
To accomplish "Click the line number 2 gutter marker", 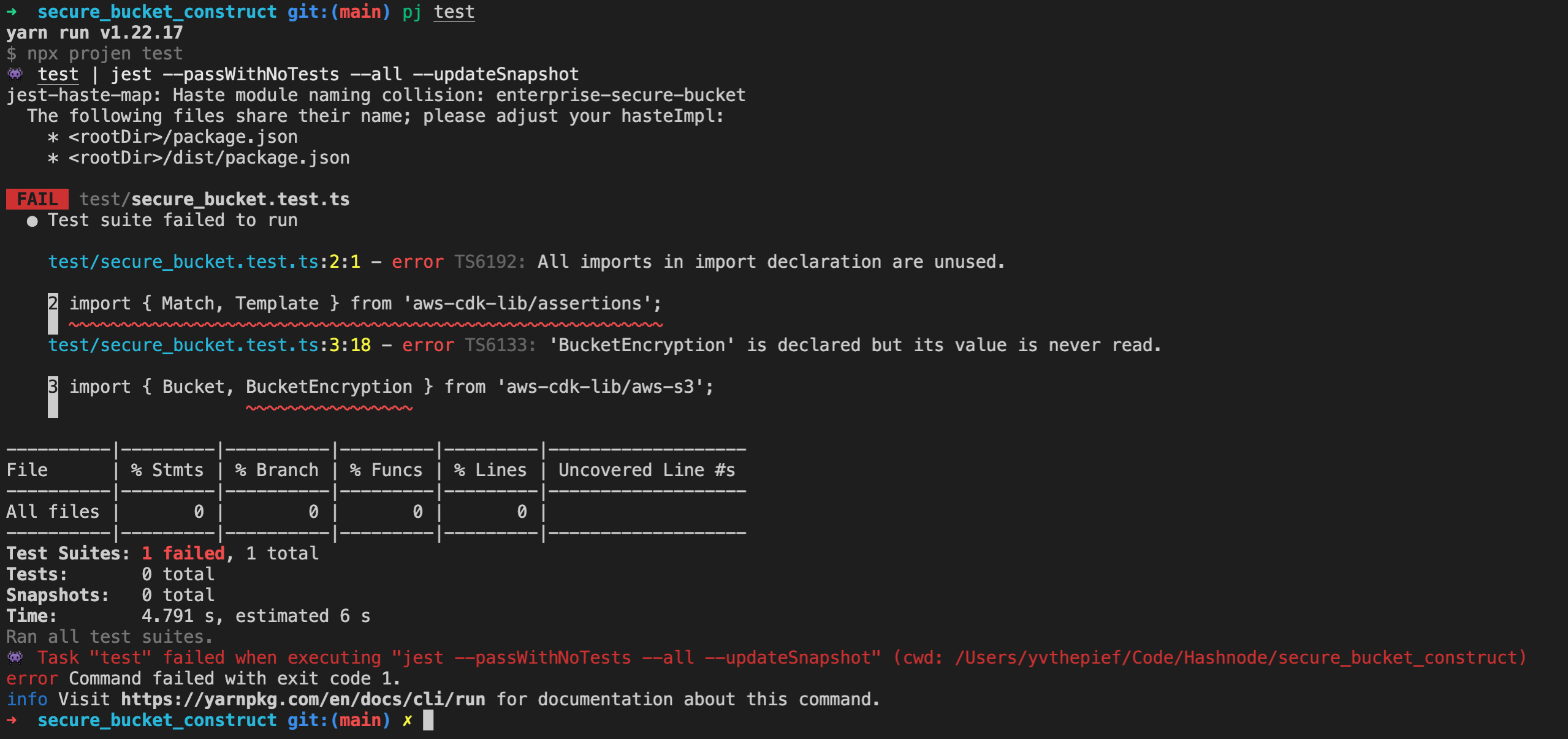I will coord(53,303).
